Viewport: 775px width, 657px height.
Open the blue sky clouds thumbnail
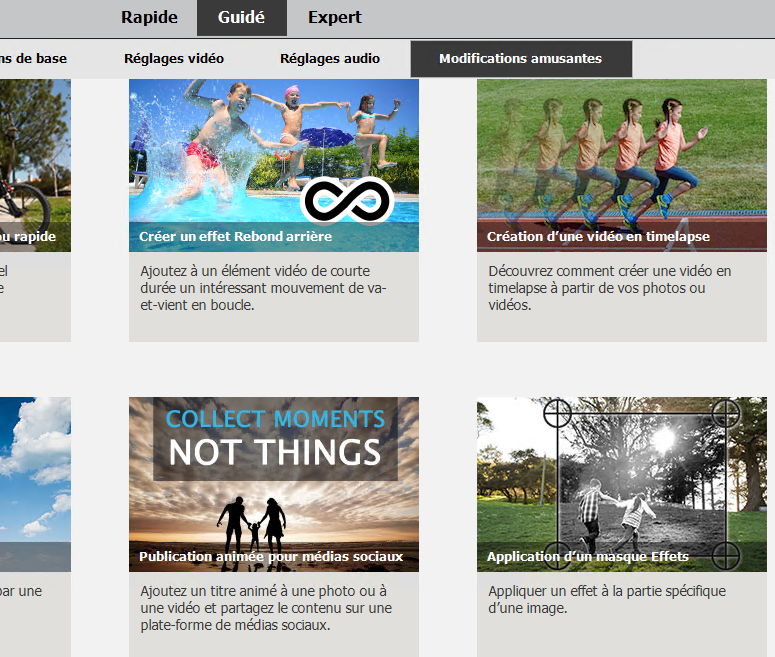click(x=35, y=470)
